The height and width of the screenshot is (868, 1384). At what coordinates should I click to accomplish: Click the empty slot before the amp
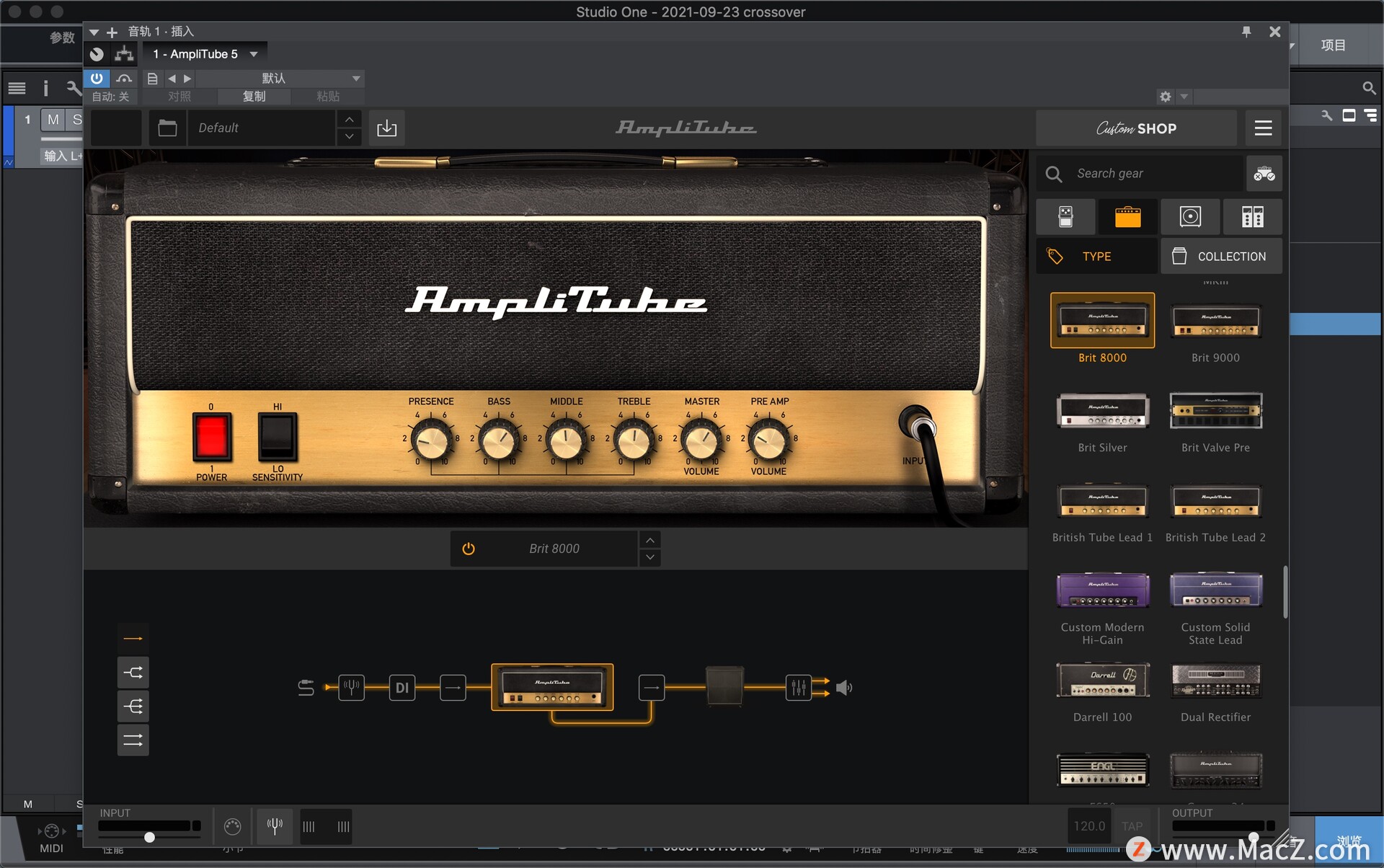click(x=453, y=688)
